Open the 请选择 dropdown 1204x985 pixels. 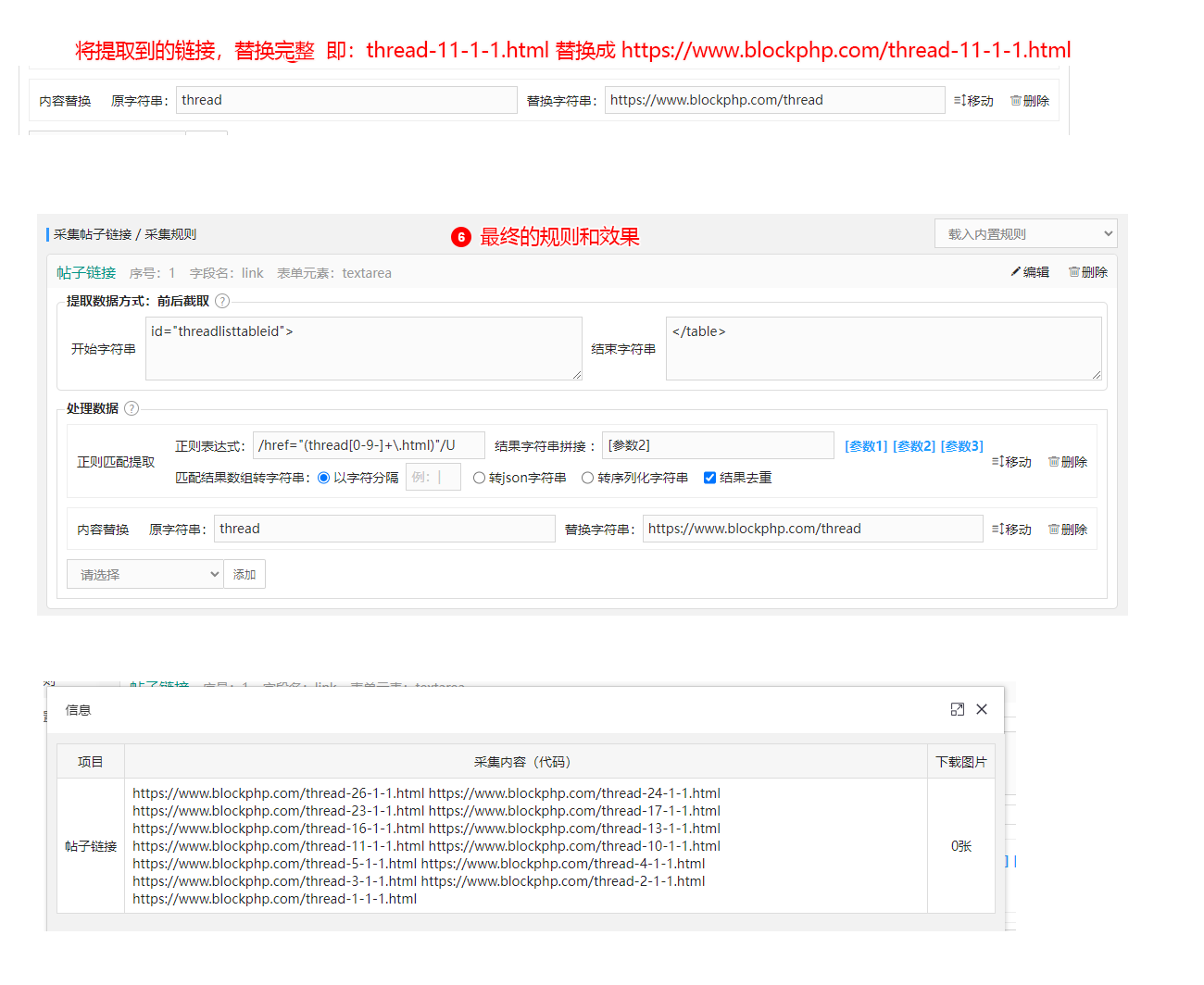(x=145, y=575)
